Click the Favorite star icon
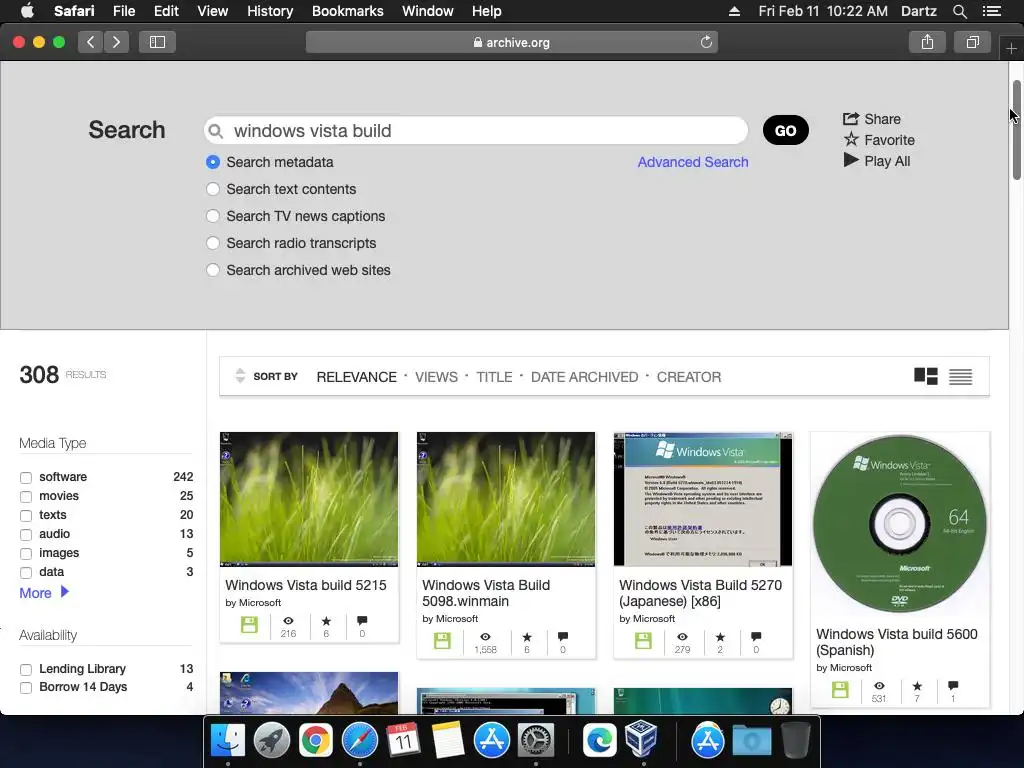 pyautogui.click(x=851, y=139)
